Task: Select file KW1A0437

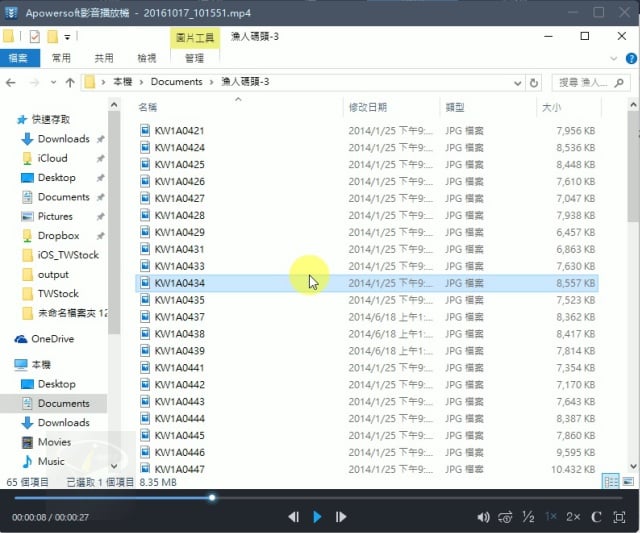Action: pos(180,317)
